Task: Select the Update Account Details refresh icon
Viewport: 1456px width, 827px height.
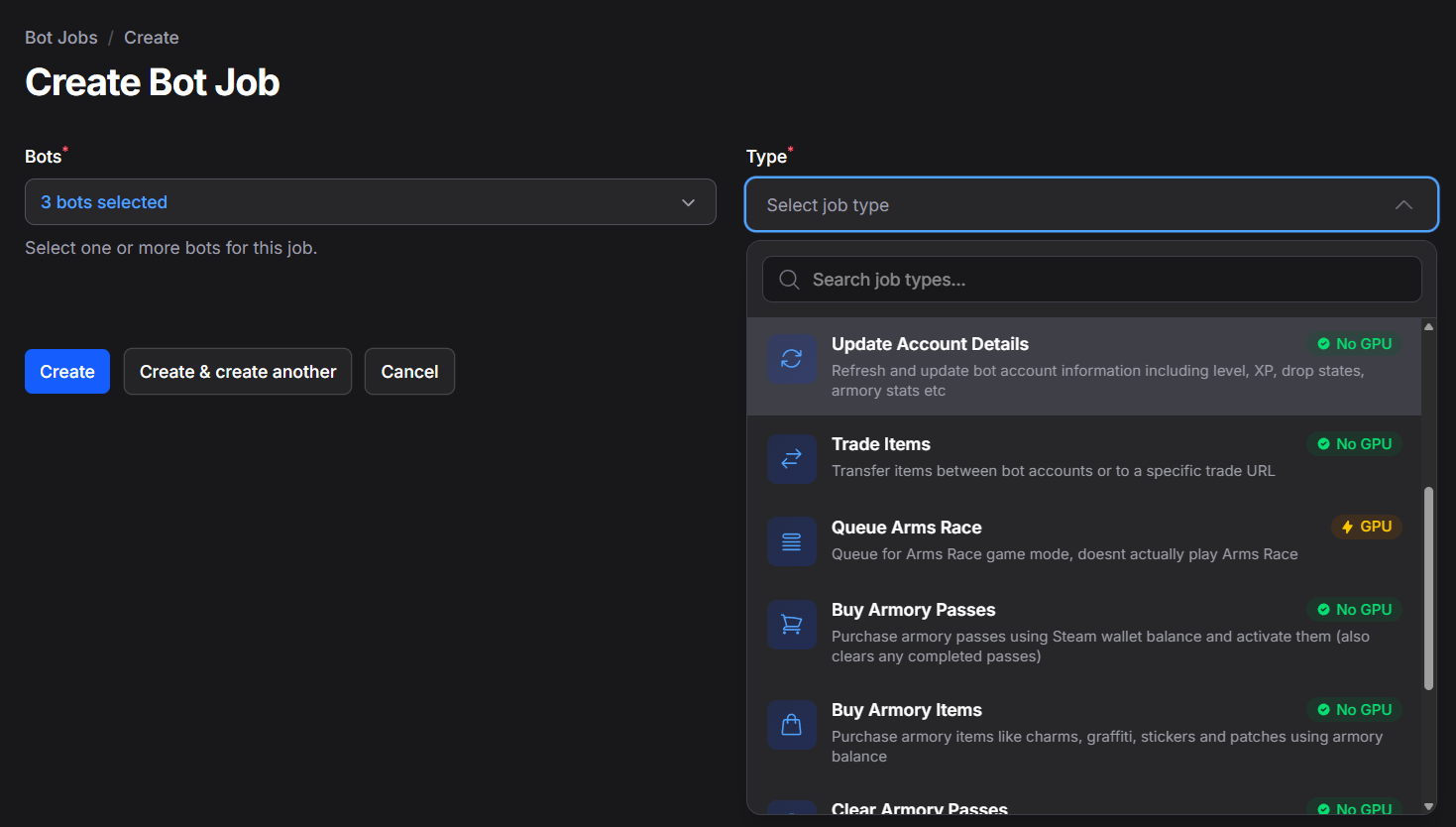Action: [791, 359]
